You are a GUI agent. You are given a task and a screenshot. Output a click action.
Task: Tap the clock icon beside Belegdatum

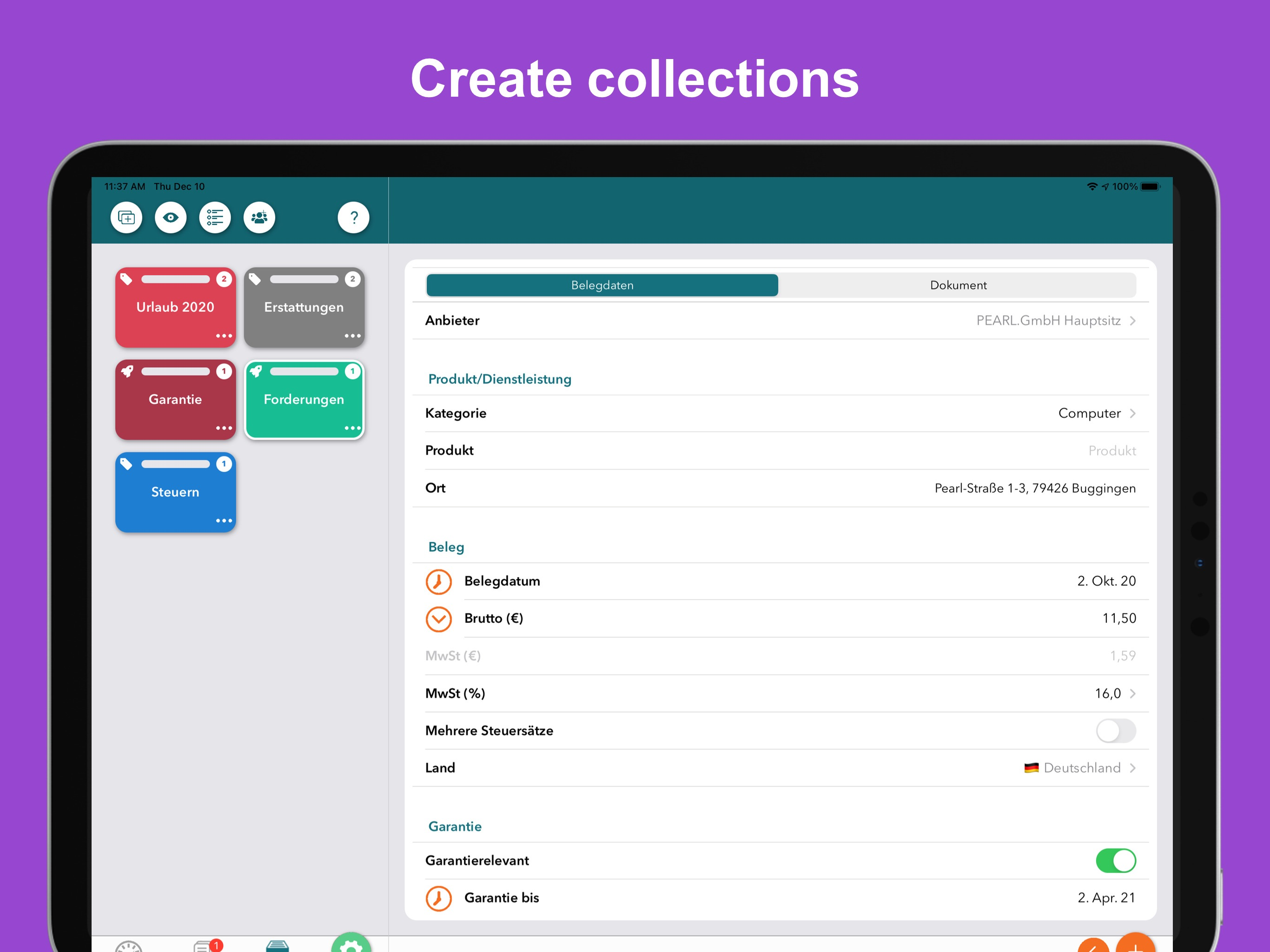tap(439, 582)
